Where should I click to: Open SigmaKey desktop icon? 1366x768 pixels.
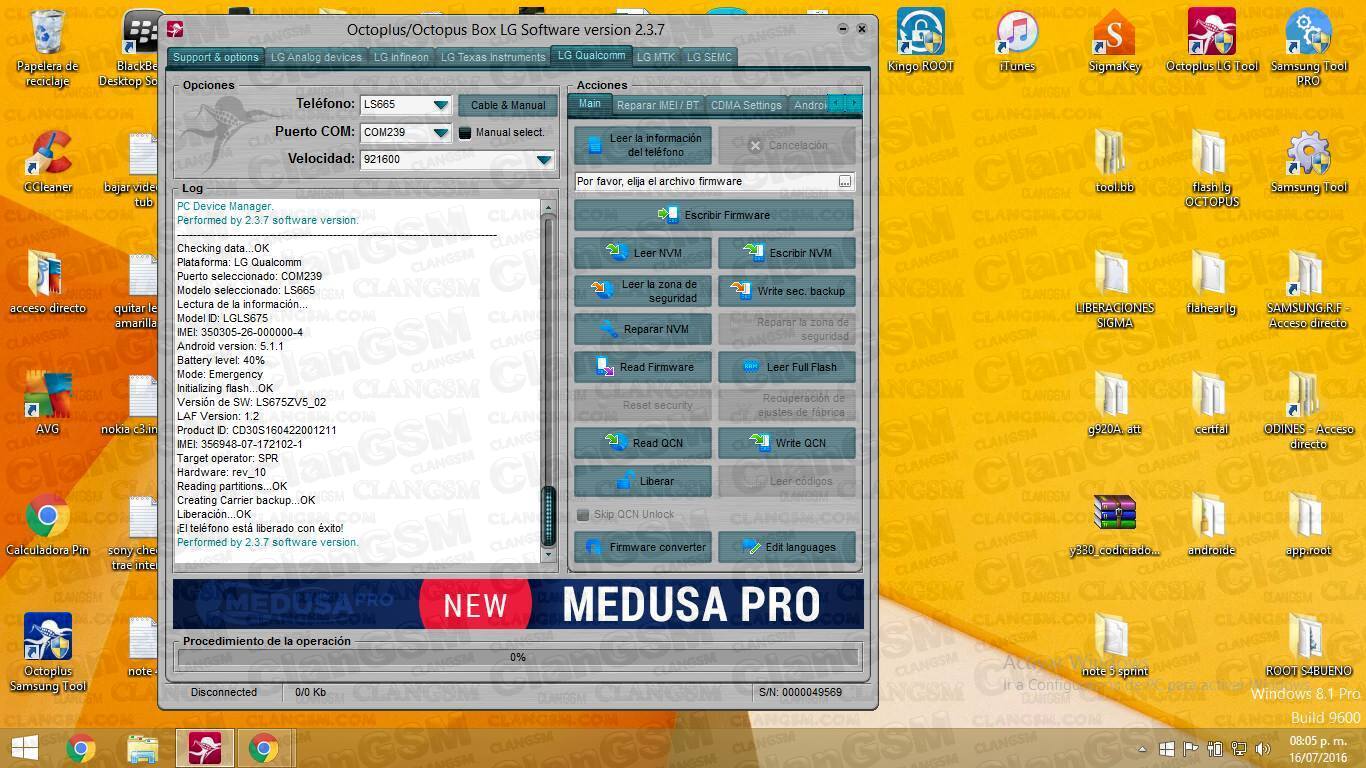1114,40
